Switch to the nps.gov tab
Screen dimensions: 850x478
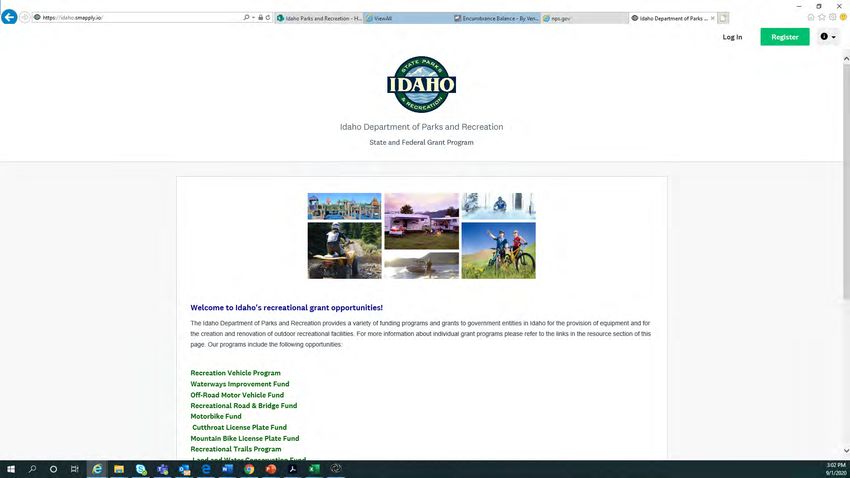(x=584, y=18)
